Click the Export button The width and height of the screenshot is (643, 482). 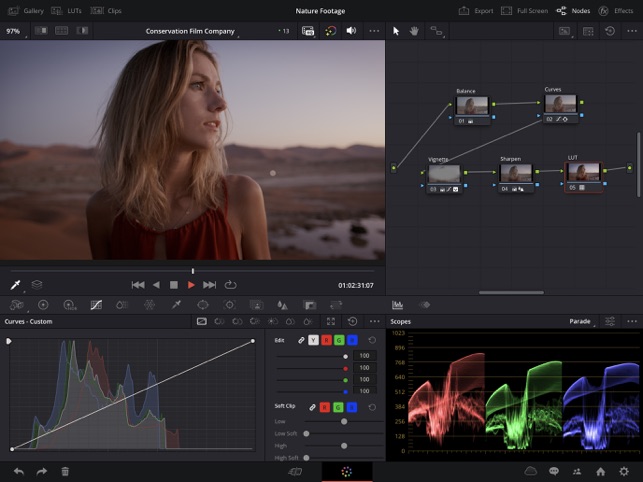(476, 11)
